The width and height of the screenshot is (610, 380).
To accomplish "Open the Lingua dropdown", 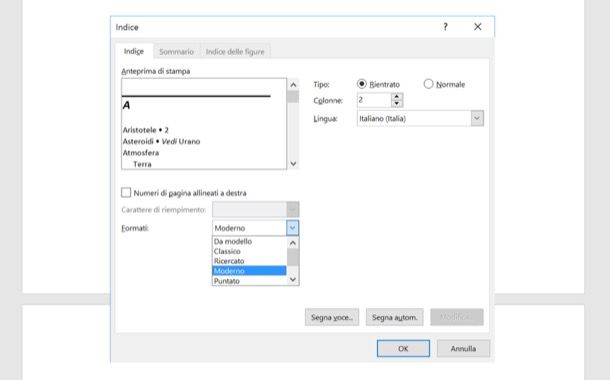I will pyautogui.click(x=477, y=118).
